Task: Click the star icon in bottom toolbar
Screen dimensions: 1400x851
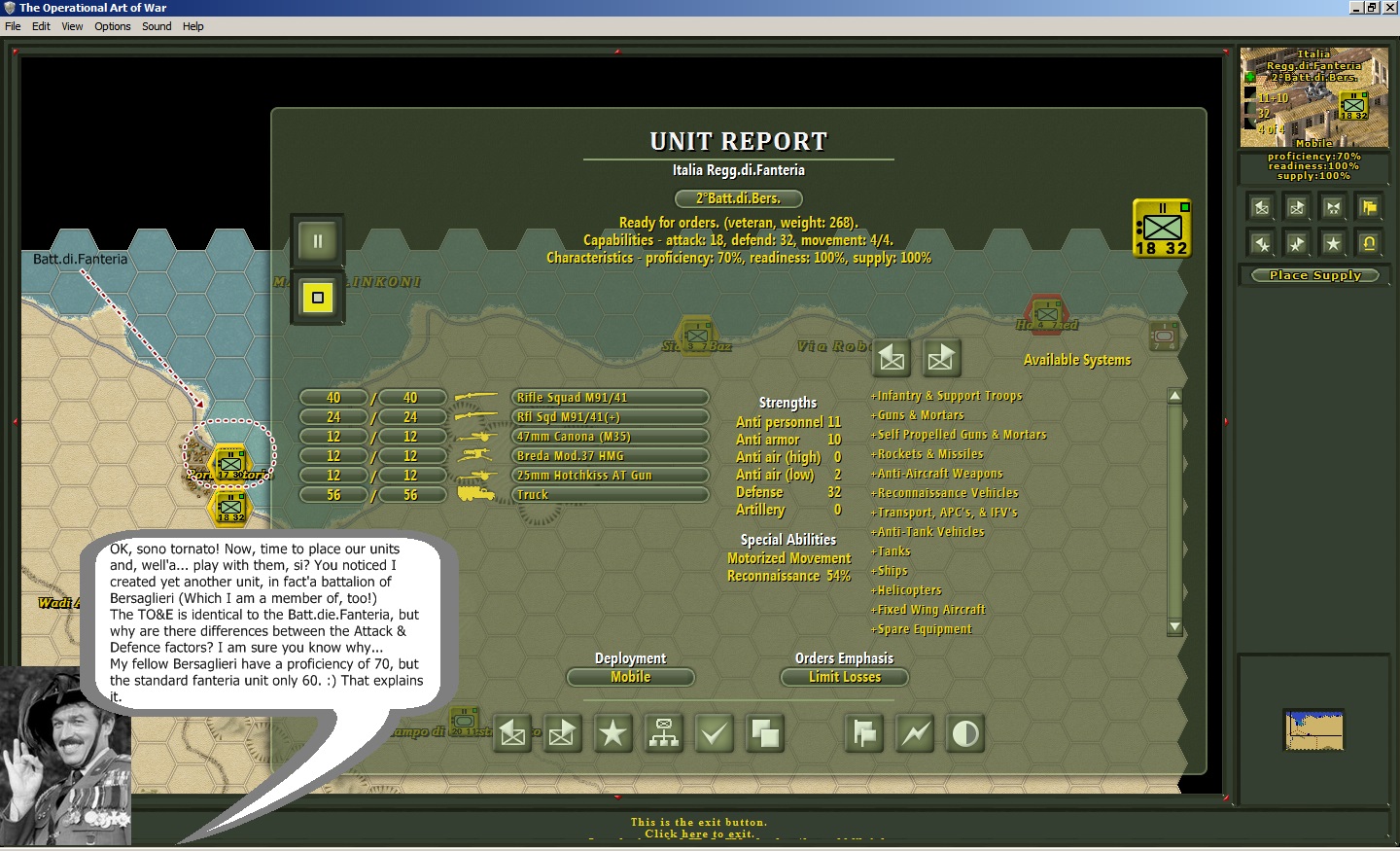Action: [x=612, y=734]
